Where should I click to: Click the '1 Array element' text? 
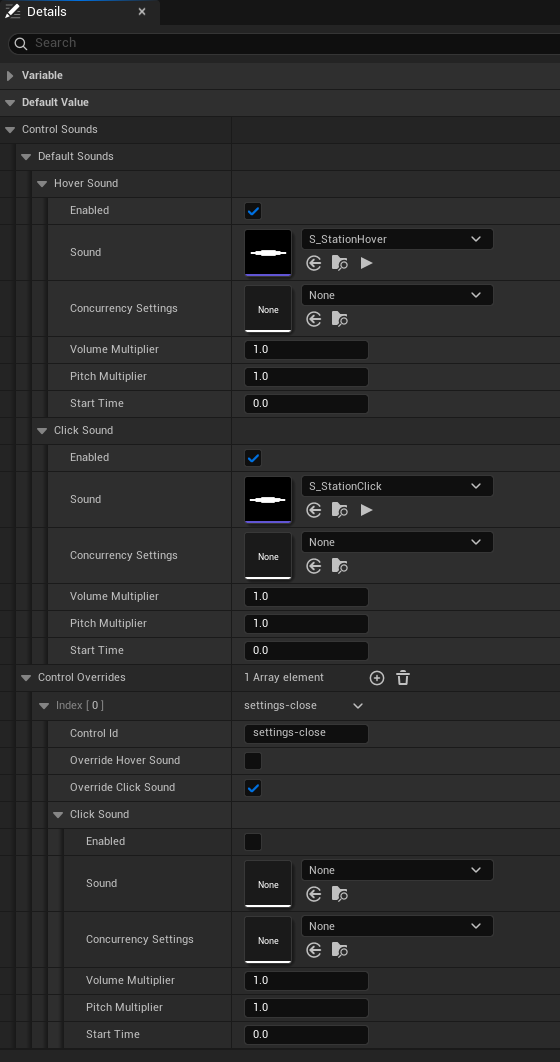coord(284,677)
